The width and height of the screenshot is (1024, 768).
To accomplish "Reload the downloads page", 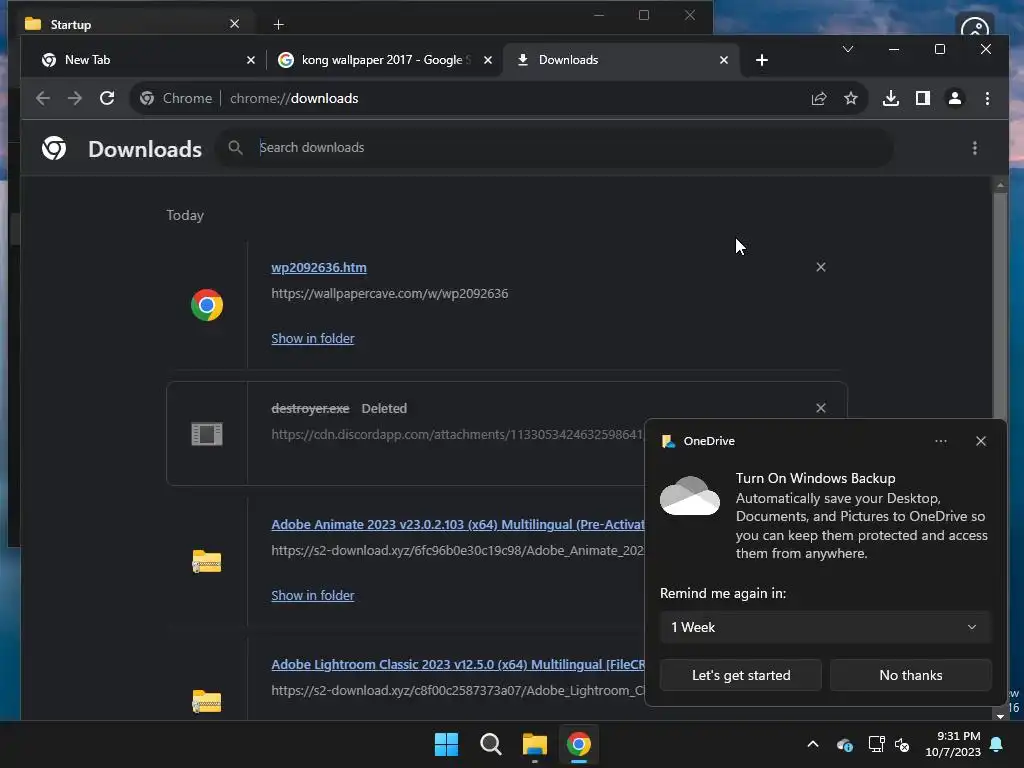I will click(x=107, y=98).
